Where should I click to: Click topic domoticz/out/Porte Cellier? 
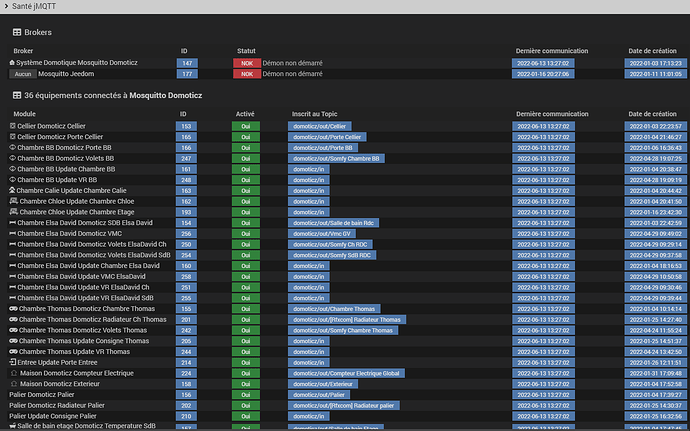(x=327, y=137)
